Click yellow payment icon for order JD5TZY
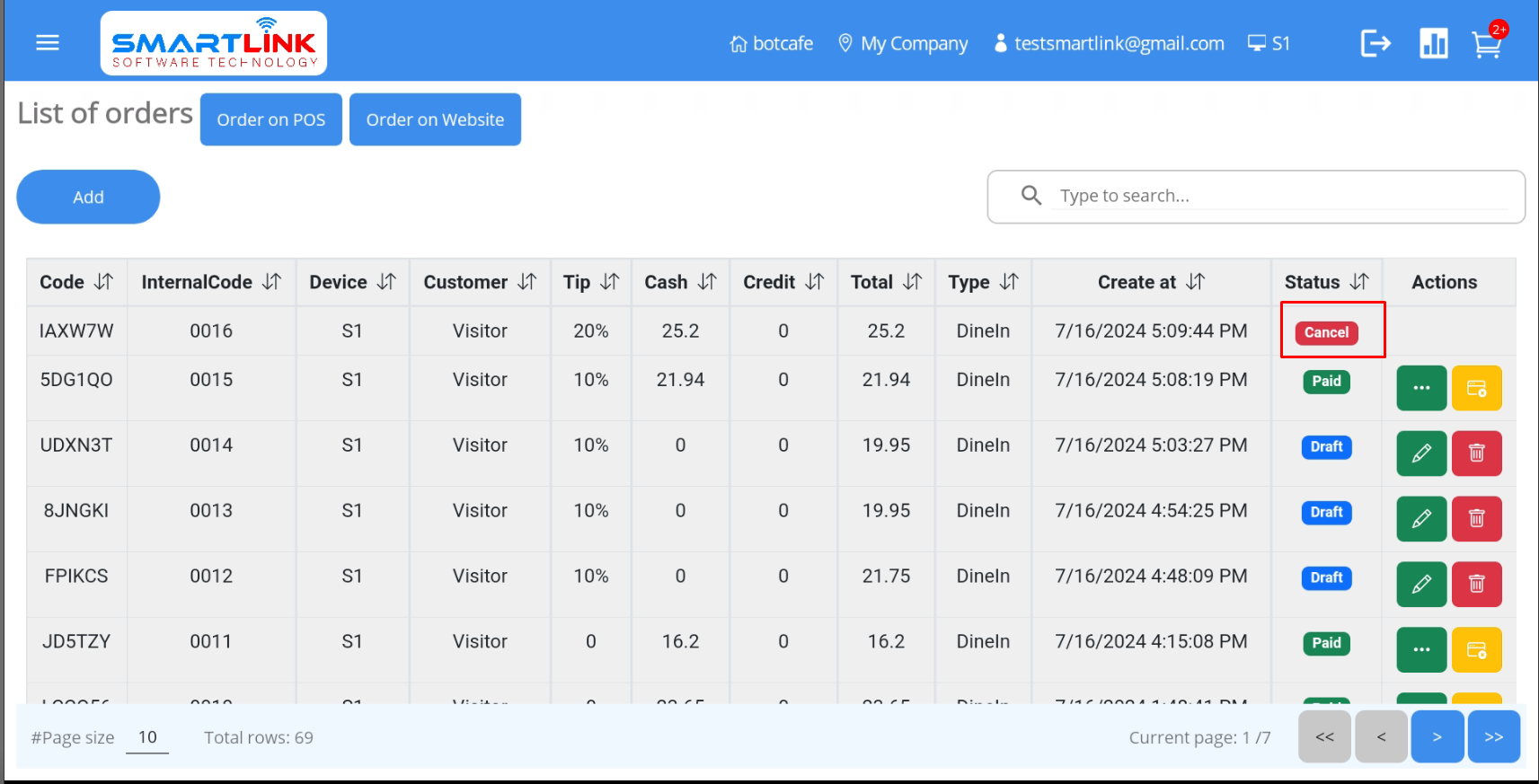 pos(1476,650)
